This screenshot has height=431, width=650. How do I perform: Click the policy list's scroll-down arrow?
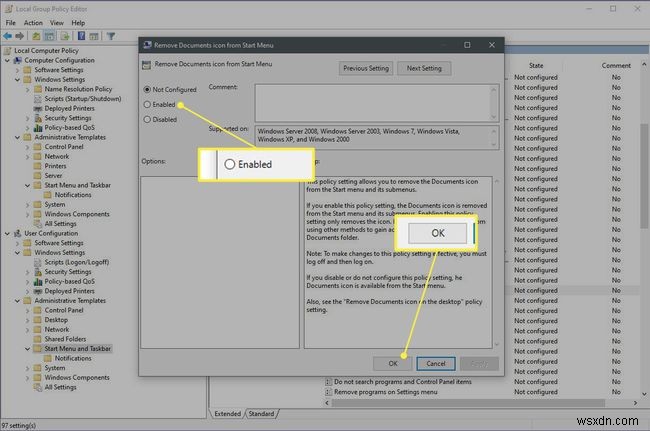pos(644,394)
